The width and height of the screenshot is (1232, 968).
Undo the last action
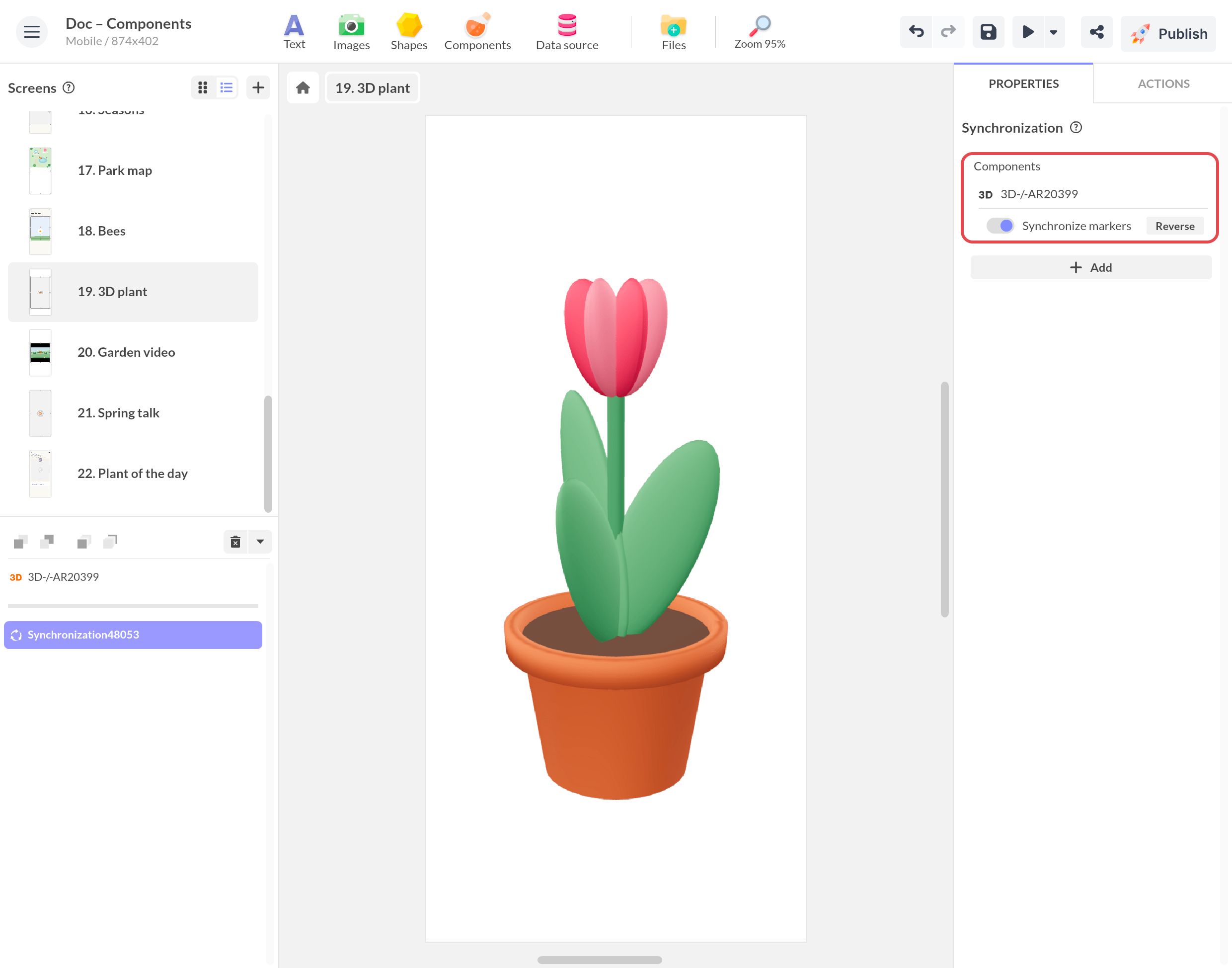click(x=916, y=32)
